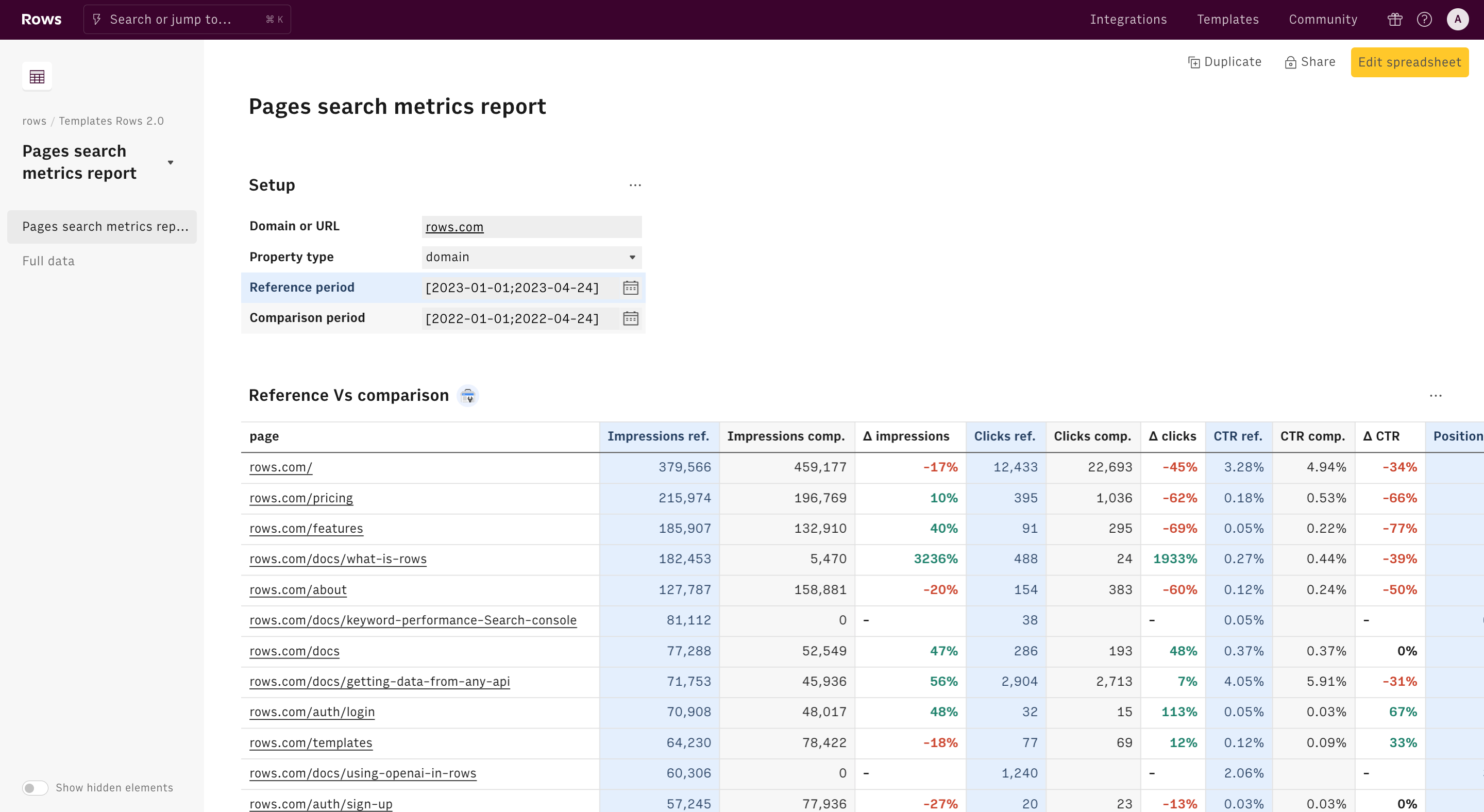Click Edit spreadsheet button

[x=1409, y=62]
